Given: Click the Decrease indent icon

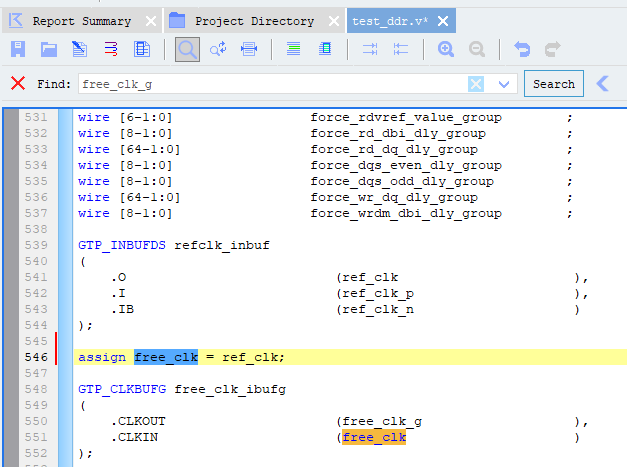Looking at the screenshot, I should point(401,49).
